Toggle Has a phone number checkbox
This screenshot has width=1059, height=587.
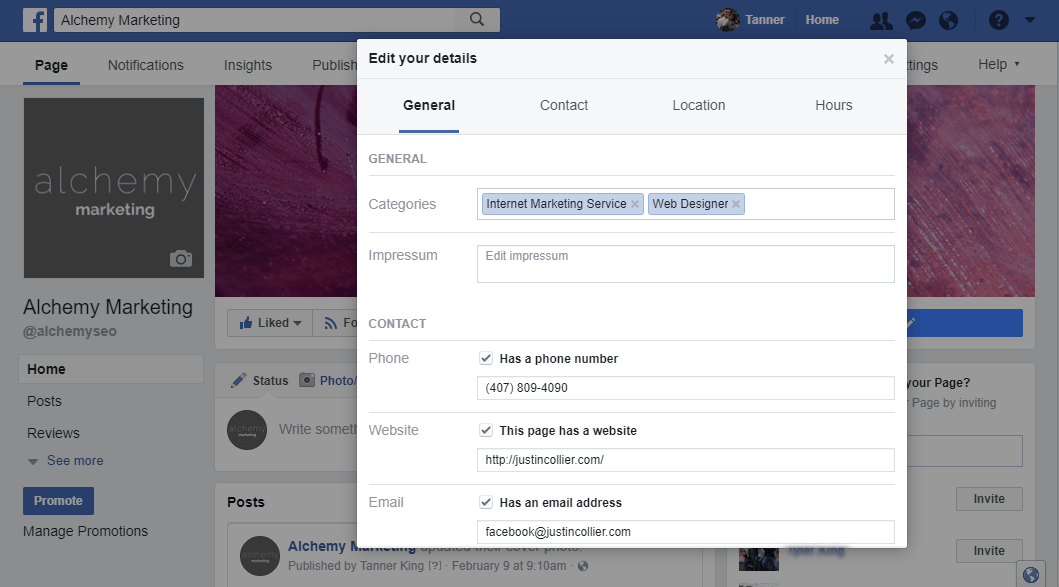pos(486,358)
